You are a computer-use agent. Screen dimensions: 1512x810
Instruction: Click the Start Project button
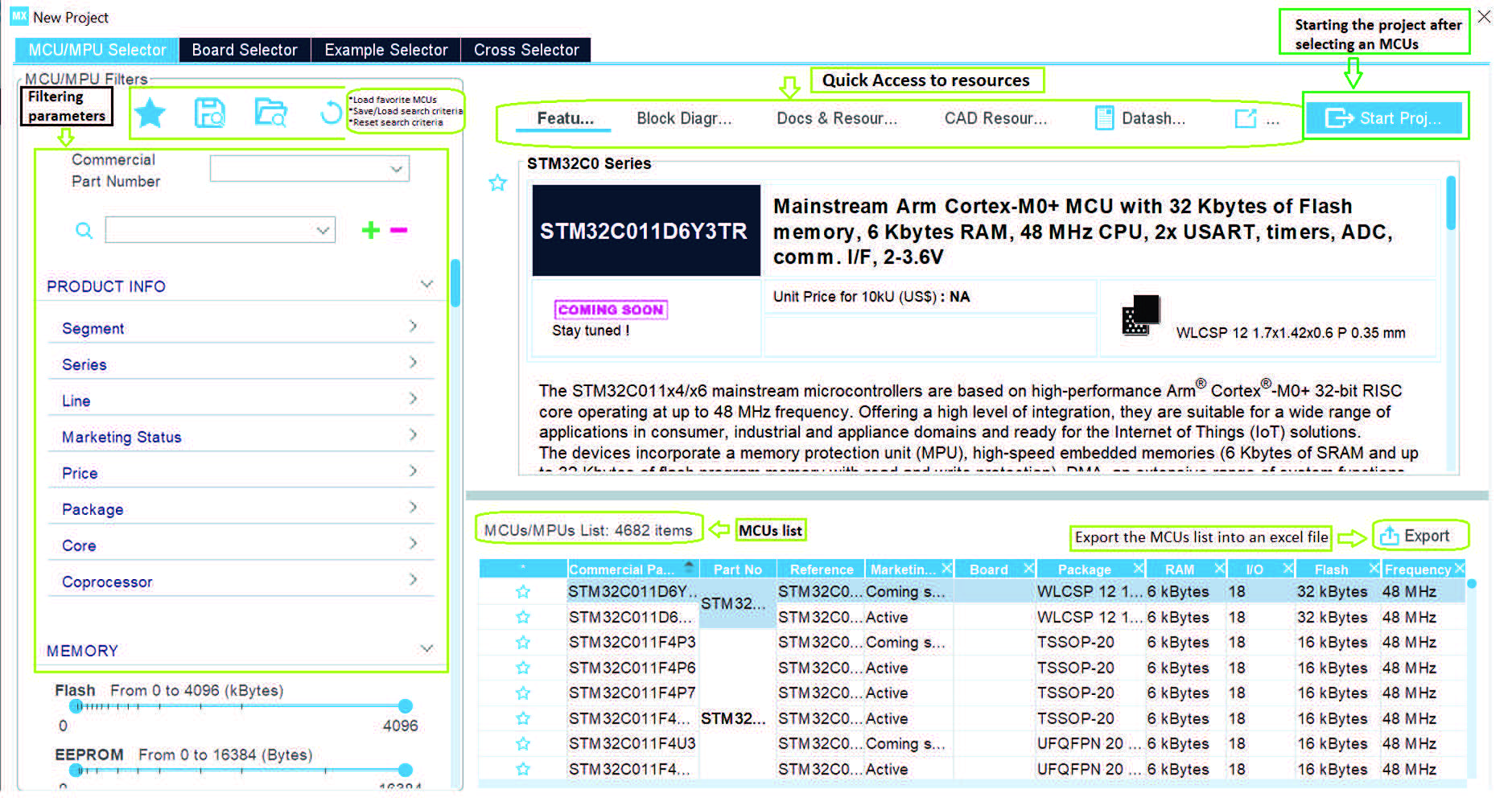1385,118
